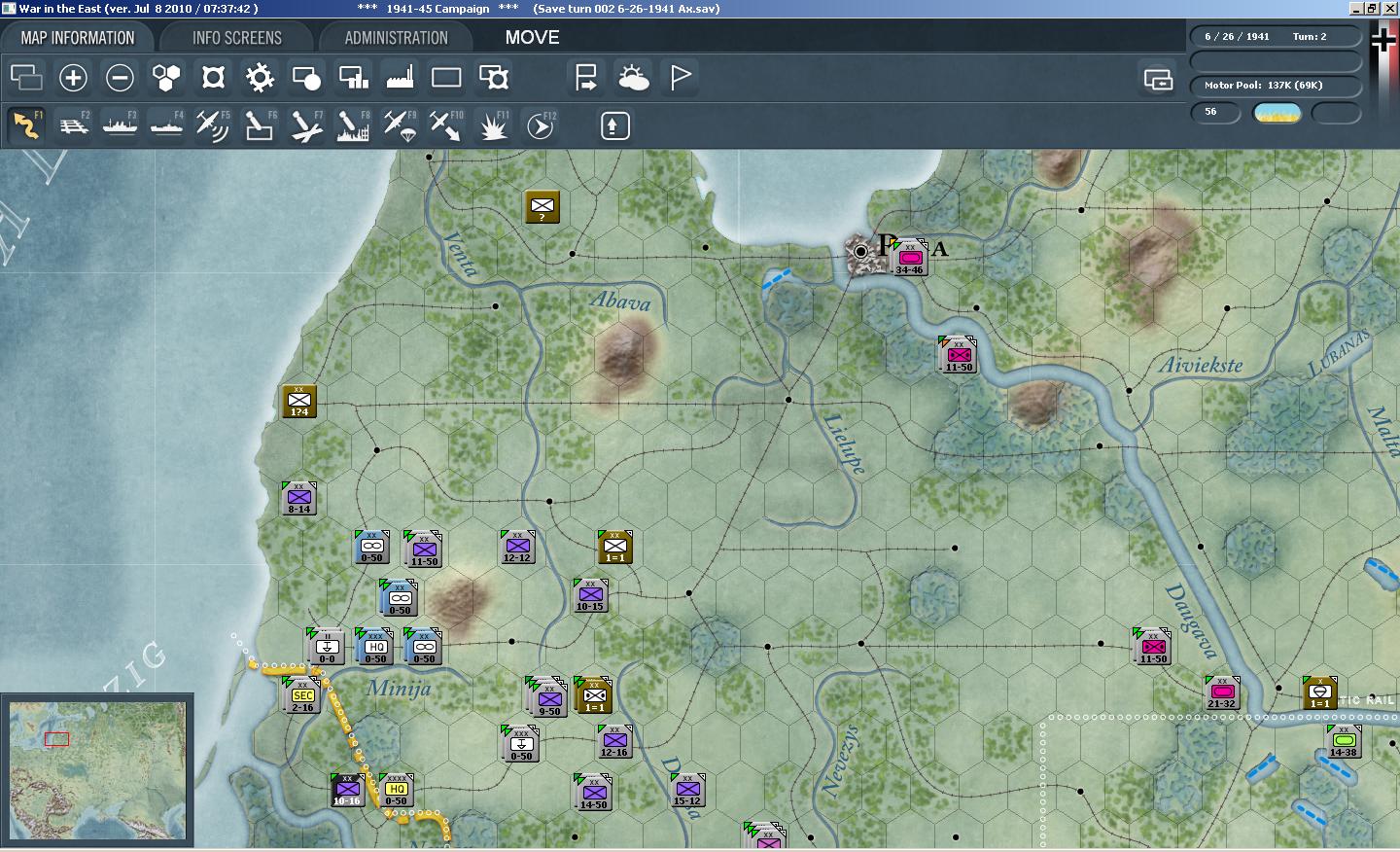
Task: Click the window arrow icon near date panel
Action: pos(1158,78)
